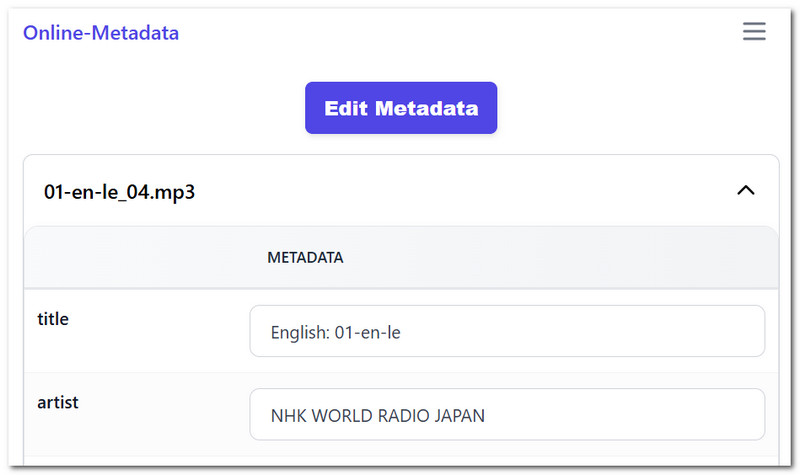The width and height of the screenshot is (800, 475).
Task: Open the hamburger menu icon
Action: click(x=754, y=31)
